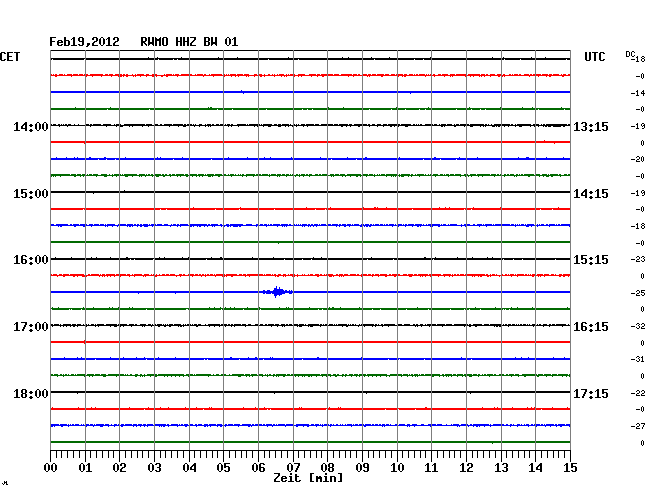Click the station label 'RWMO HHZ BW 01'
This screenshot has width=650, height=494.
point(189,42)
